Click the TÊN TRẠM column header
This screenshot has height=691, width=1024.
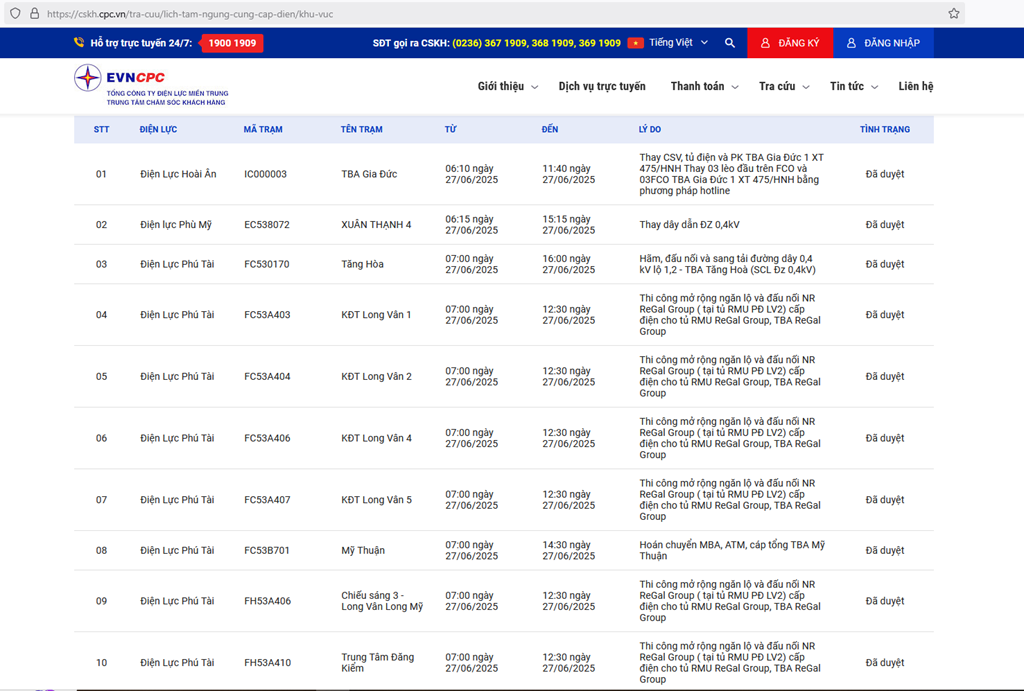[x=362, y=129]
